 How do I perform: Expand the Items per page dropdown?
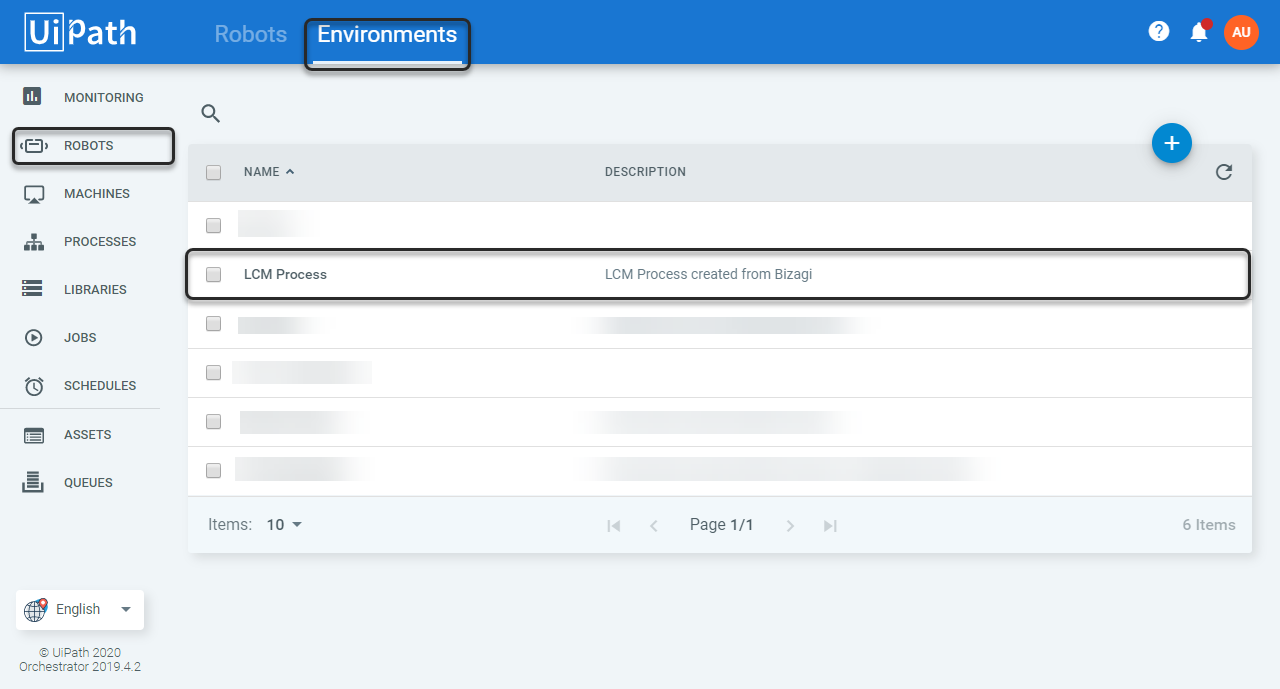point(285,525)
